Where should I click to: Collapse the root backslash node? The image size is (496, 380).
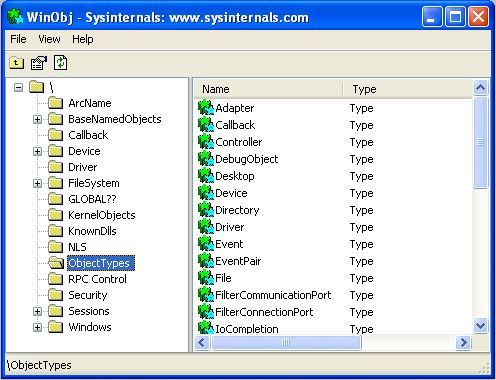pyautogui.click(x=18, y=88)
